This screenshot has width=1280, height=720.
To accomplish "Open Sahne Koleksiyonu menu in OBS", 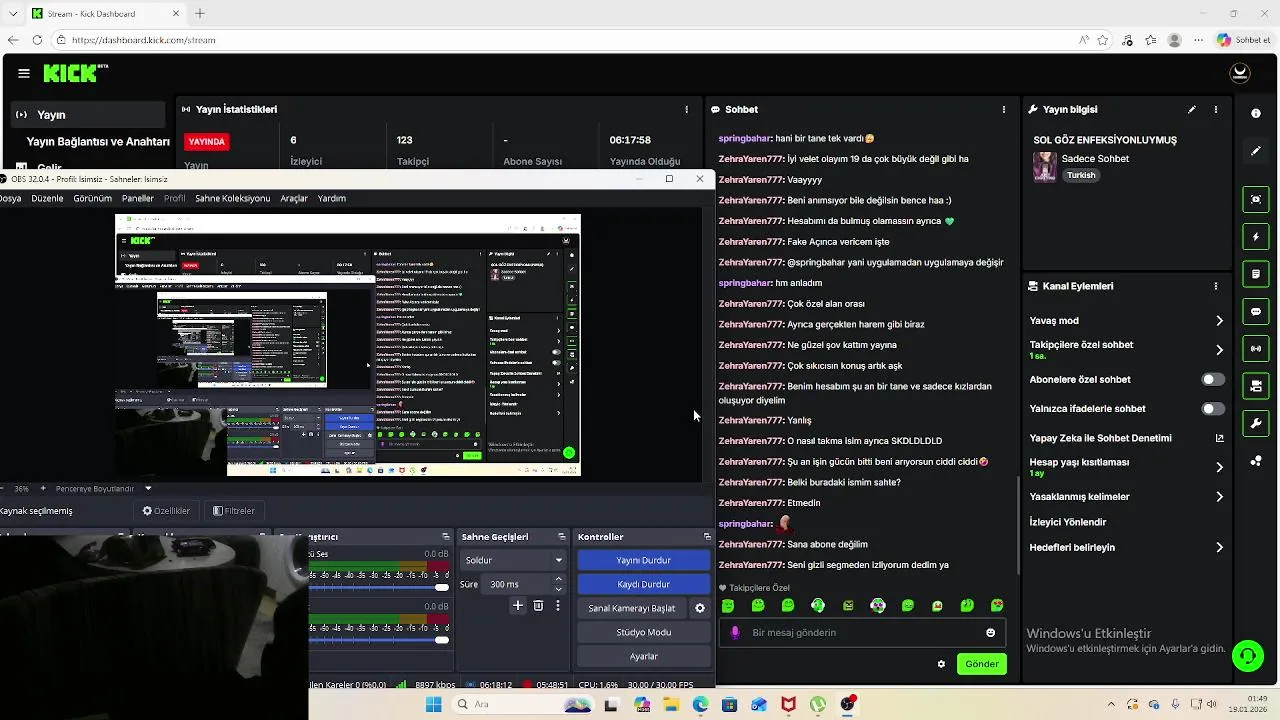I will tap(232, 198).
